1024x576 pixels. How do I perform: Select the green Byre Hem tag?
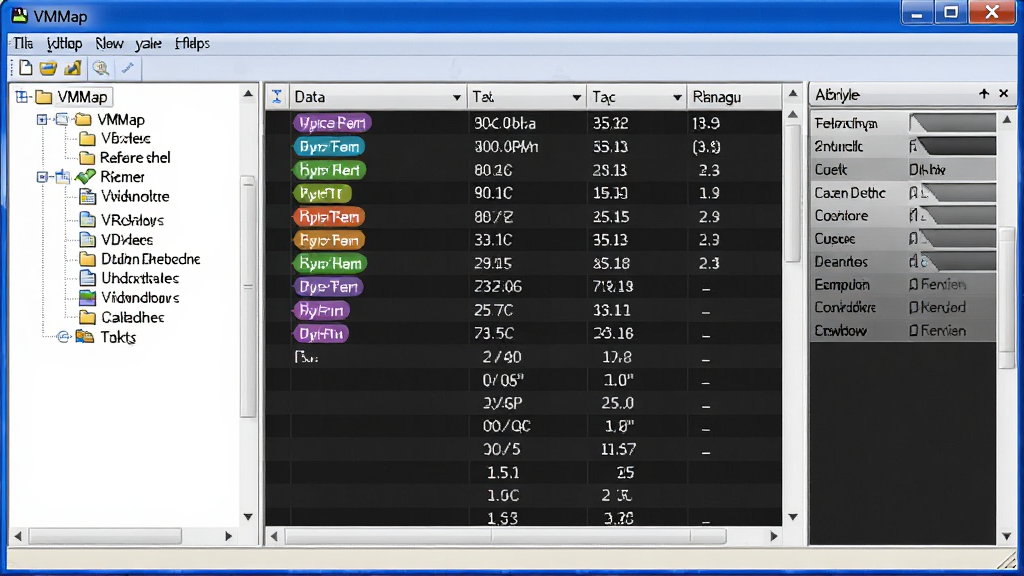330,263
